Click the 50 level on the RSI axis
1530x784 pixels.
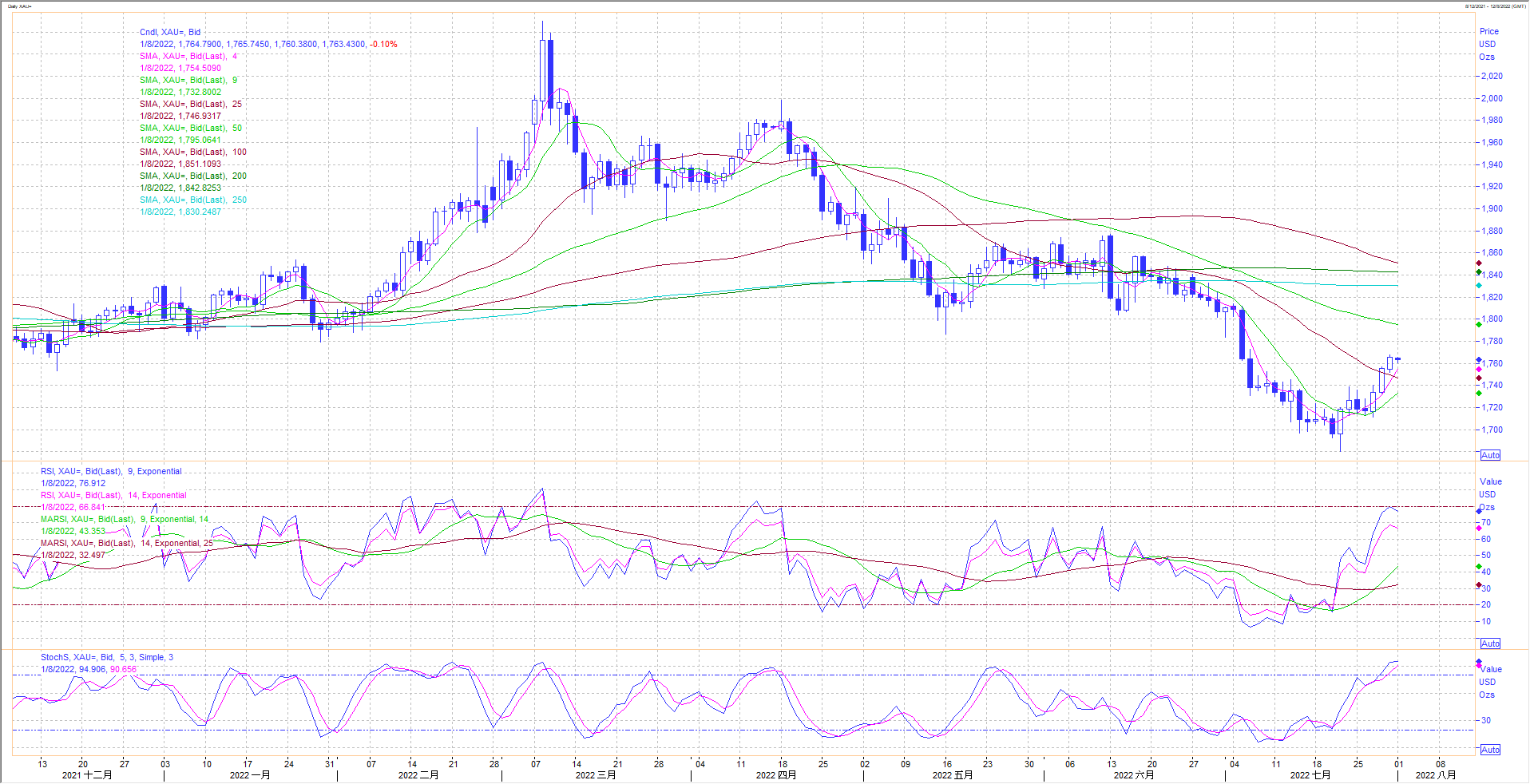1486,556
